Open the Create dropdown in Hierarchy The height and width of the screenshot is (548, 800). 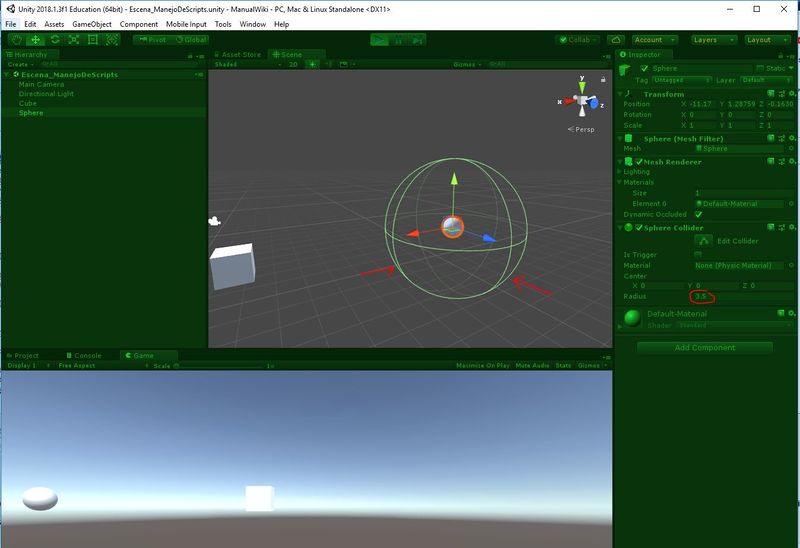click(20, 64)
